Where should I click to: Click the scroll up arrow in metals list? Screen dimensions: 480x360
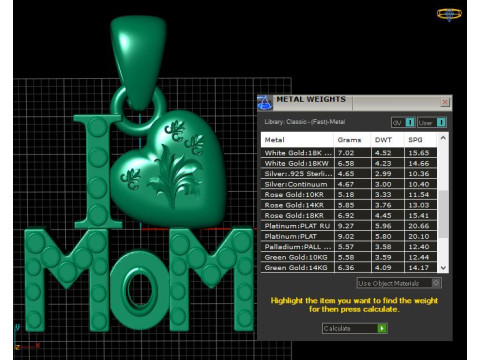coord(443,137)
